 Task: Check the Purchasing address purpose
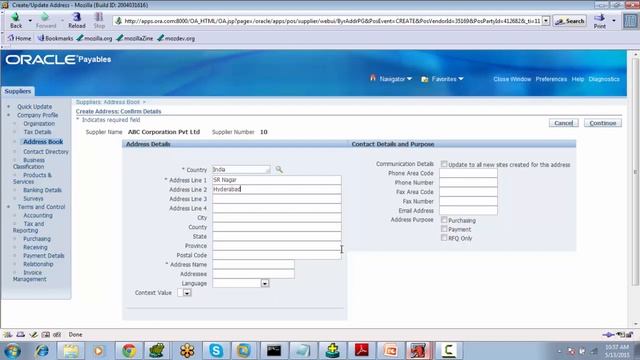tap(444, 220)
